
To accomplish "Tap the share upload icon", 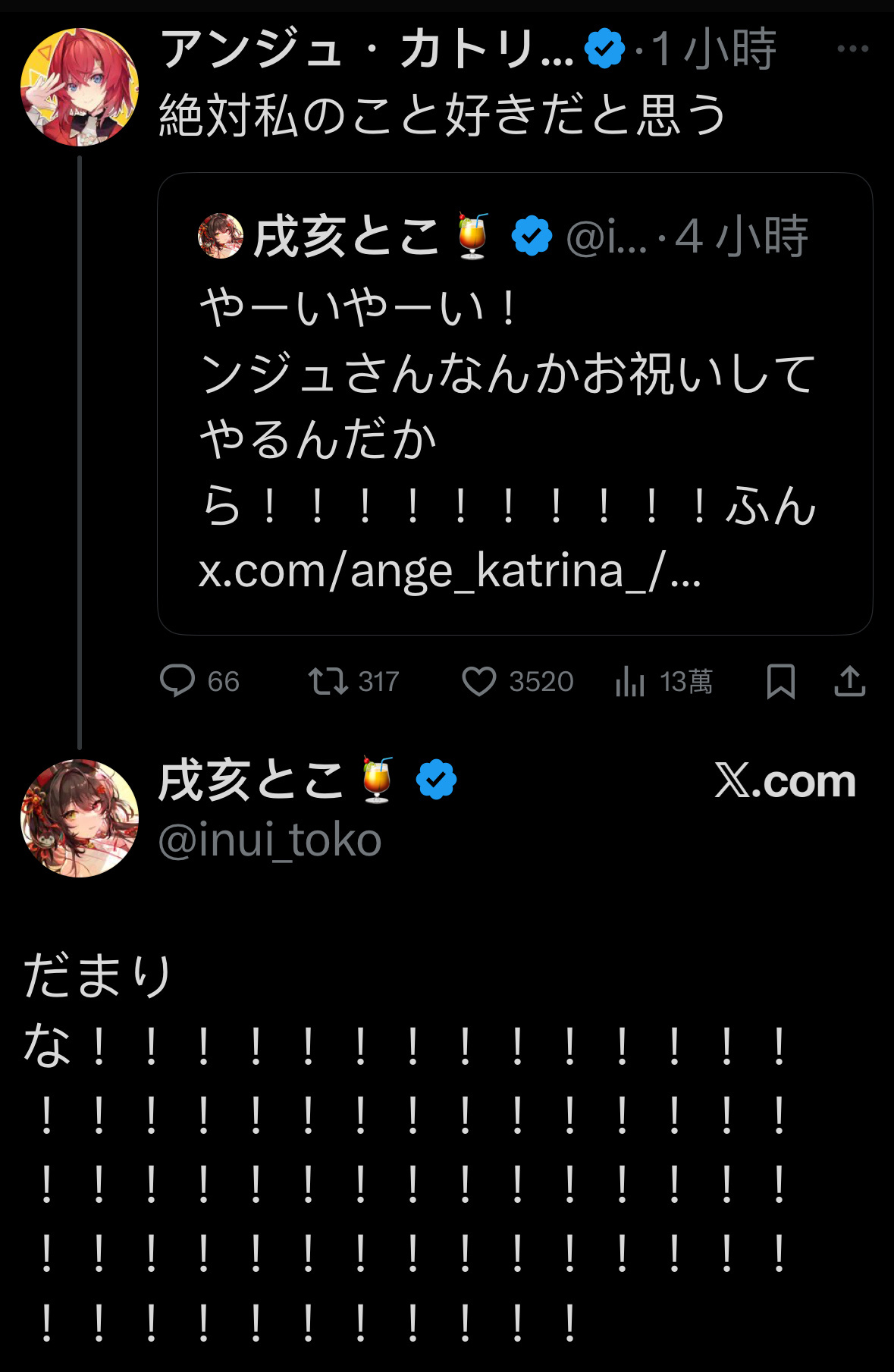I will [x=849, y=681].
